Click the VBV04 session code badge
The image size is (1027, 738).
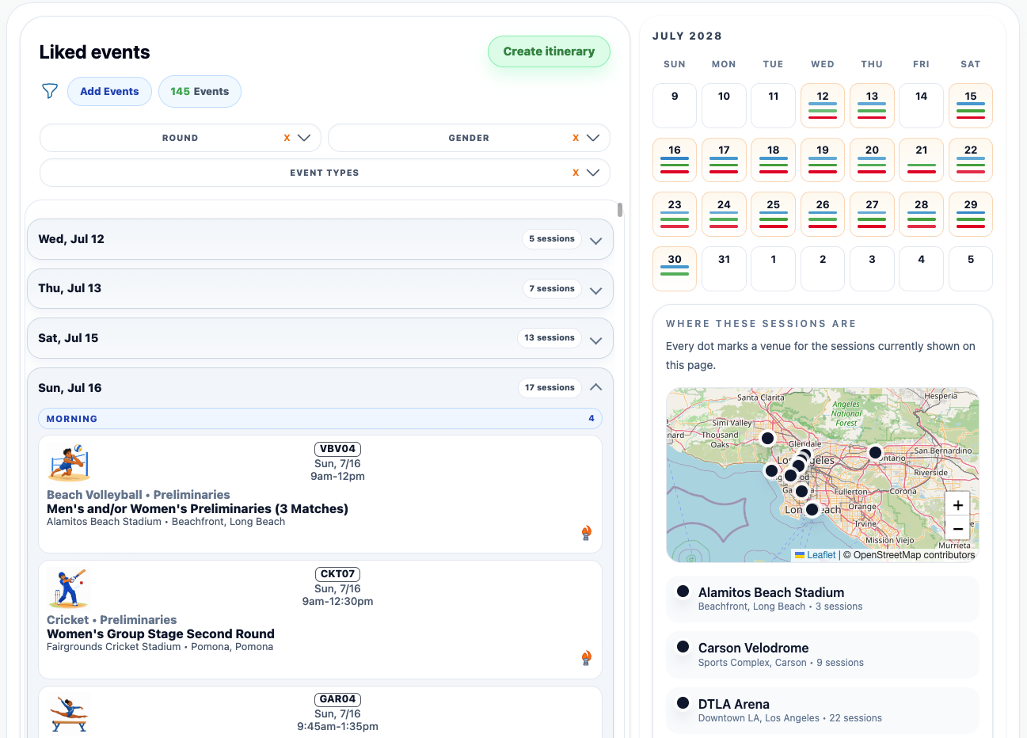point(337,449)
